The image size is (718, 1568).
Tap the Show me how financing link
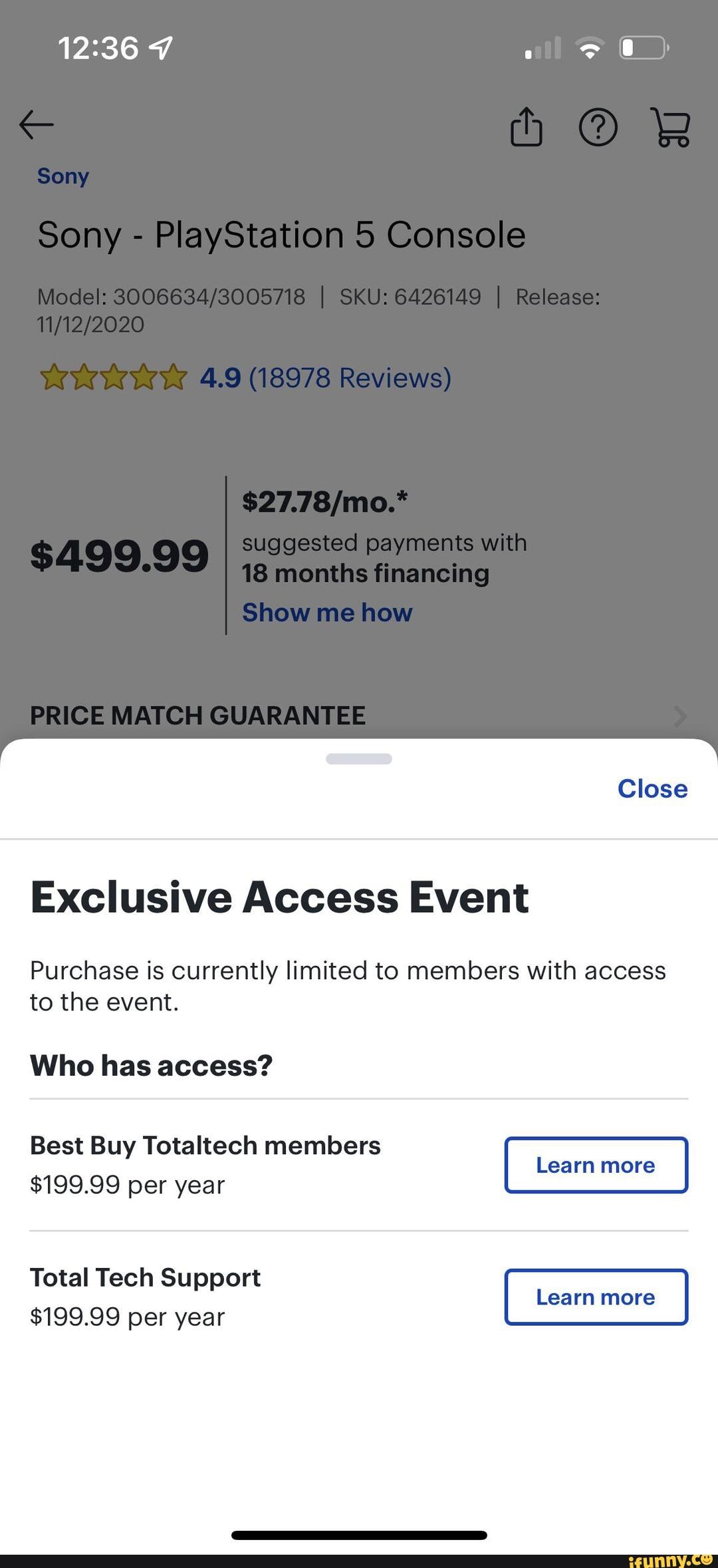tap(327, 613)
